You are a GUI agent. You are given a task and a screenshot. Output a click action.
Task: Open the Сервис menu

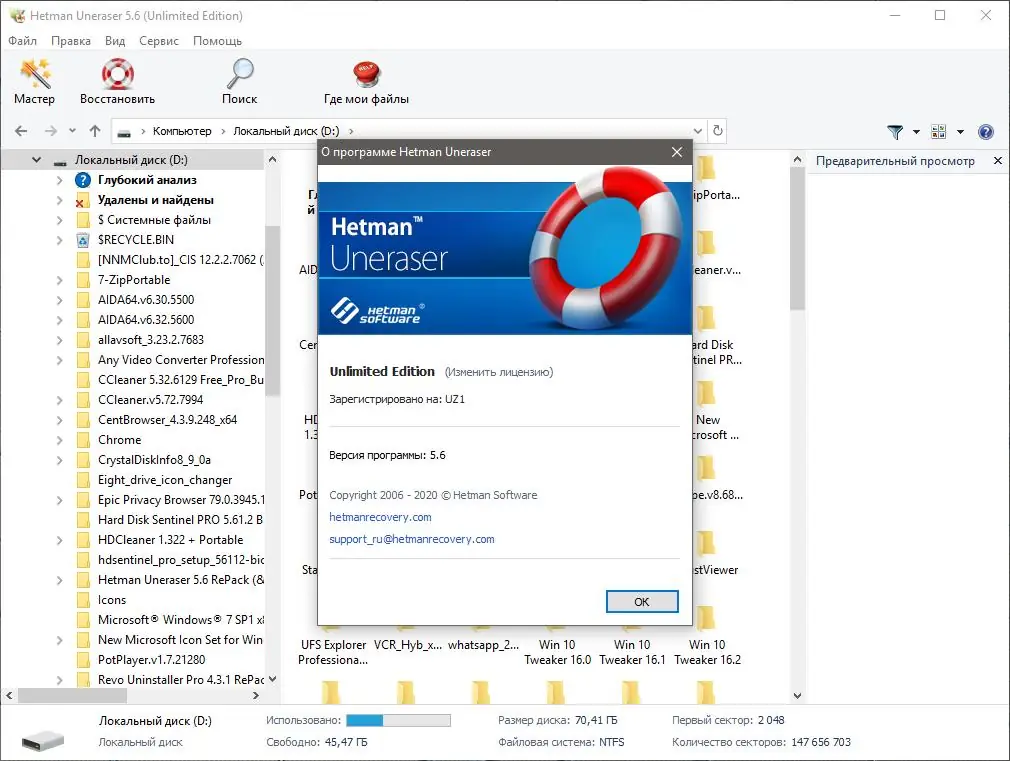(158, 41)
